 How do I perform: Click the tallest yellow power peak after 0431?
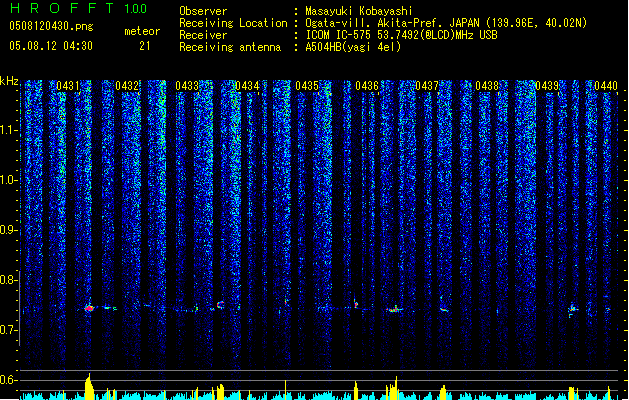point(89,386)
